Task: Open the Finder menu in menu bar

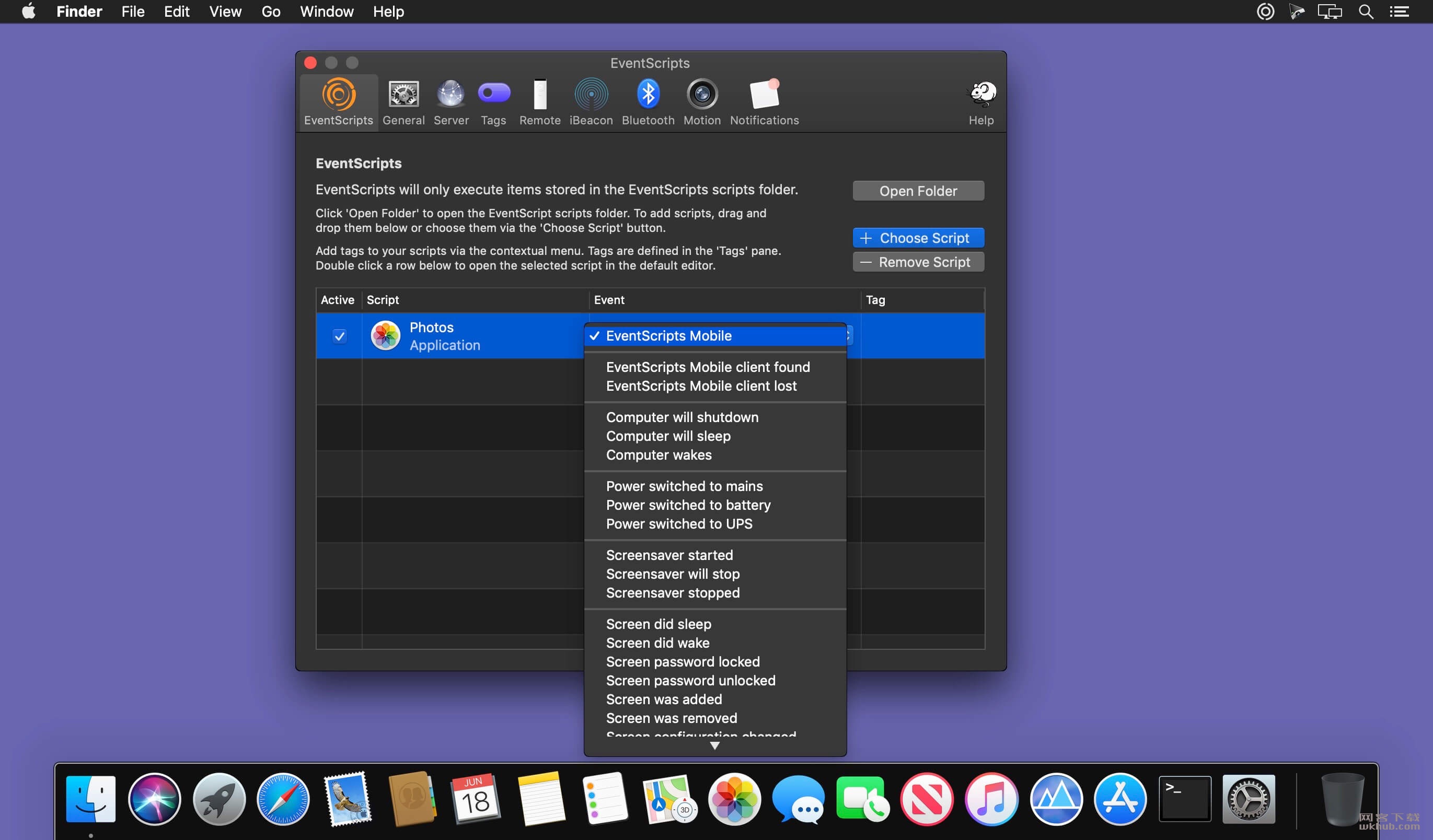Action: pyautogui.click(x=79, y=11)
